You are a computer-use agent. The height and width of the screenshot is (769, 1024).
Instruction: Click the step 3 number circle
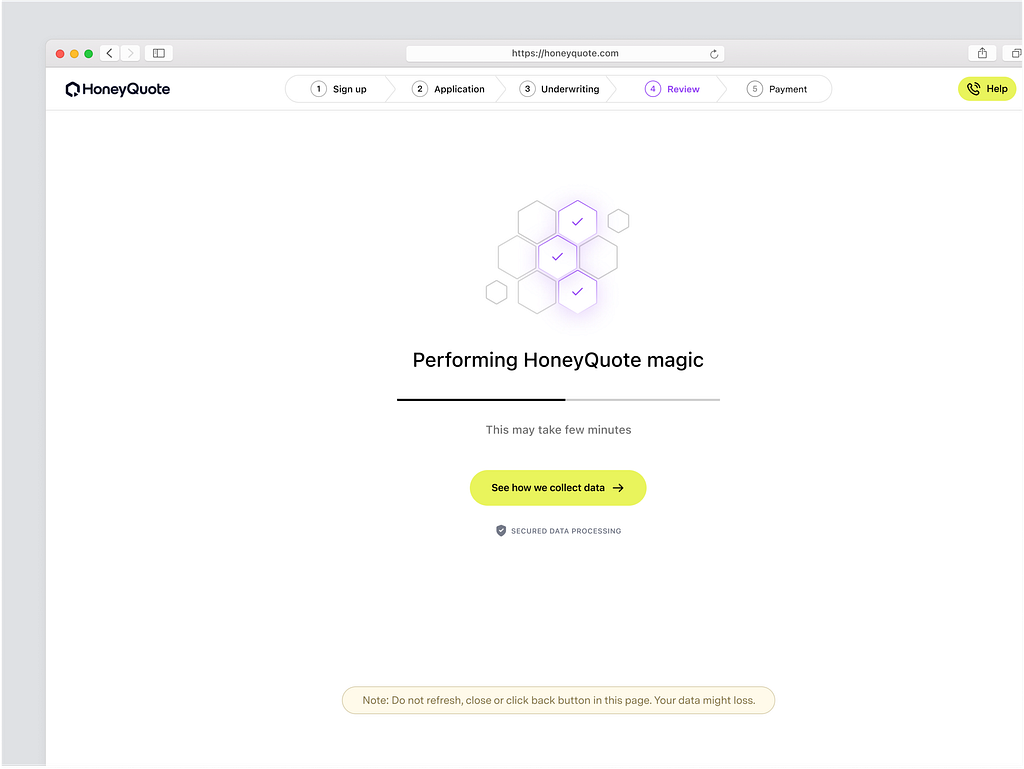tap(527, 89)
